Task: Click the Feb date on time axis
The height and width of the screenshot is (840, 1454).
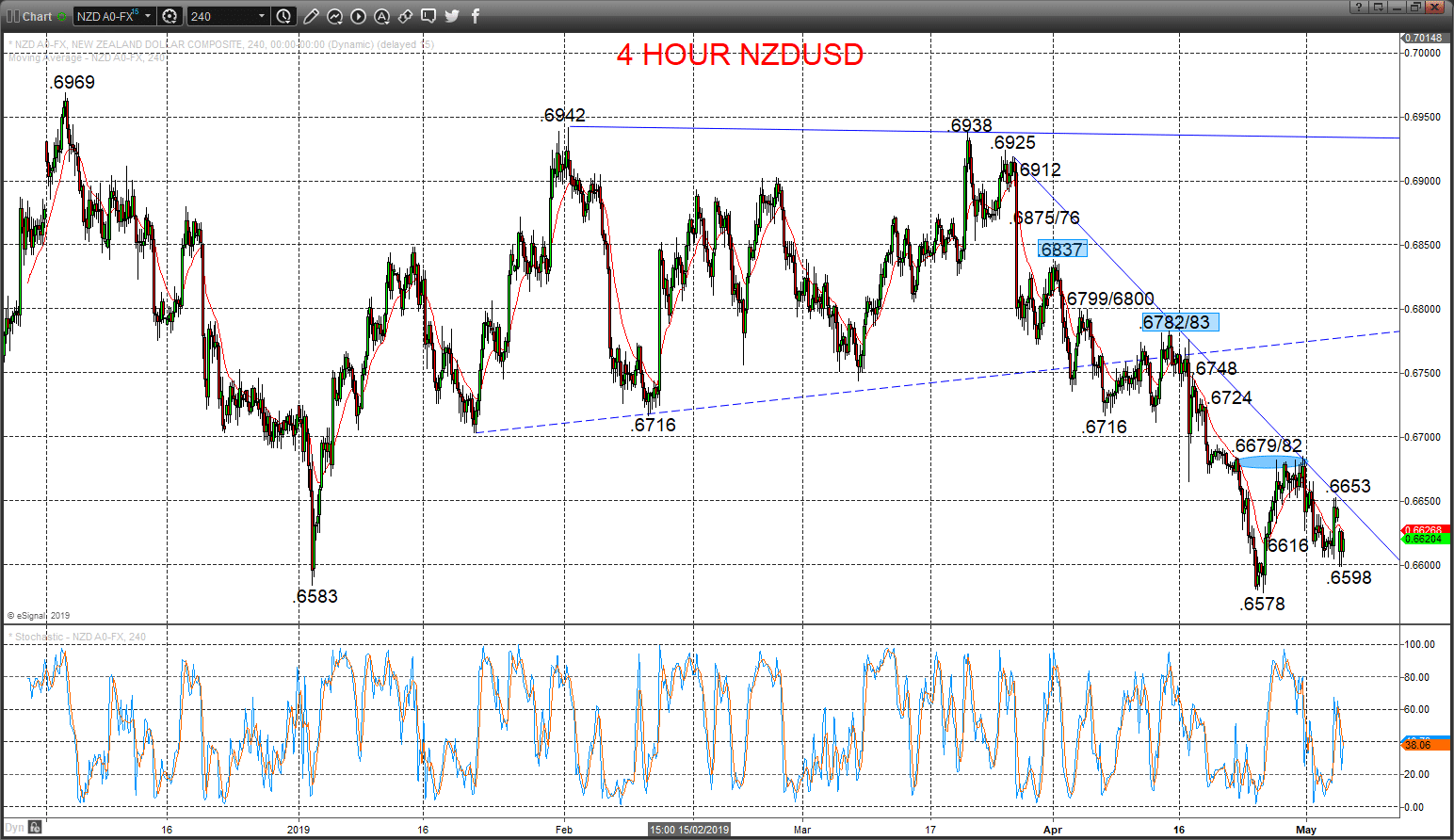Action: [564, 830]
